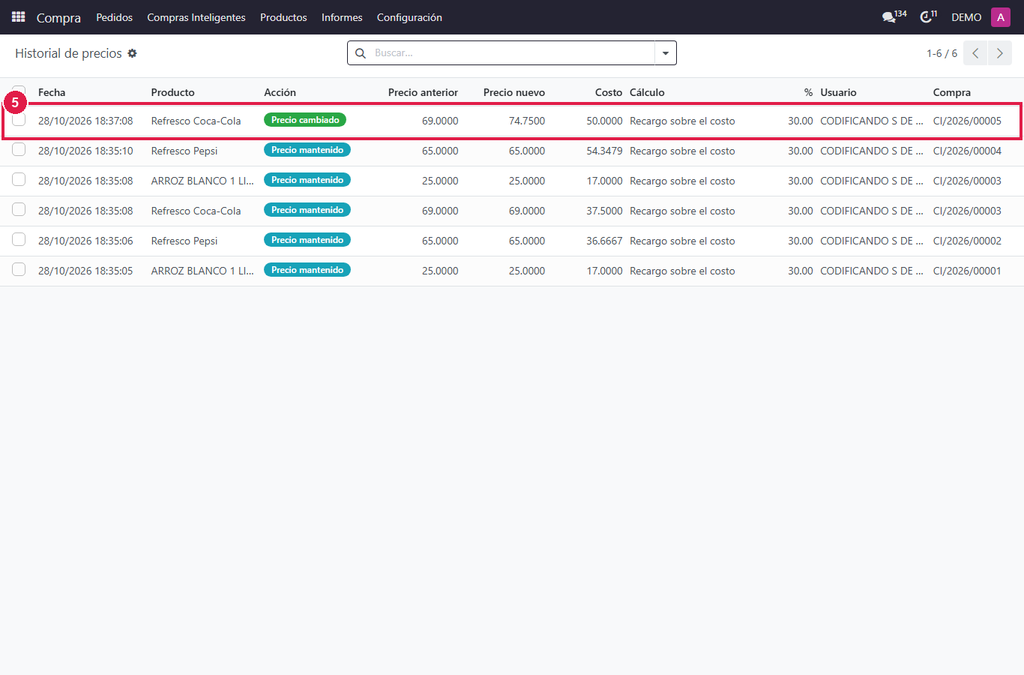This screenshot has height=675, width=1024.
Task: Go to previous page arrow
Action: [x=975, y=54]
